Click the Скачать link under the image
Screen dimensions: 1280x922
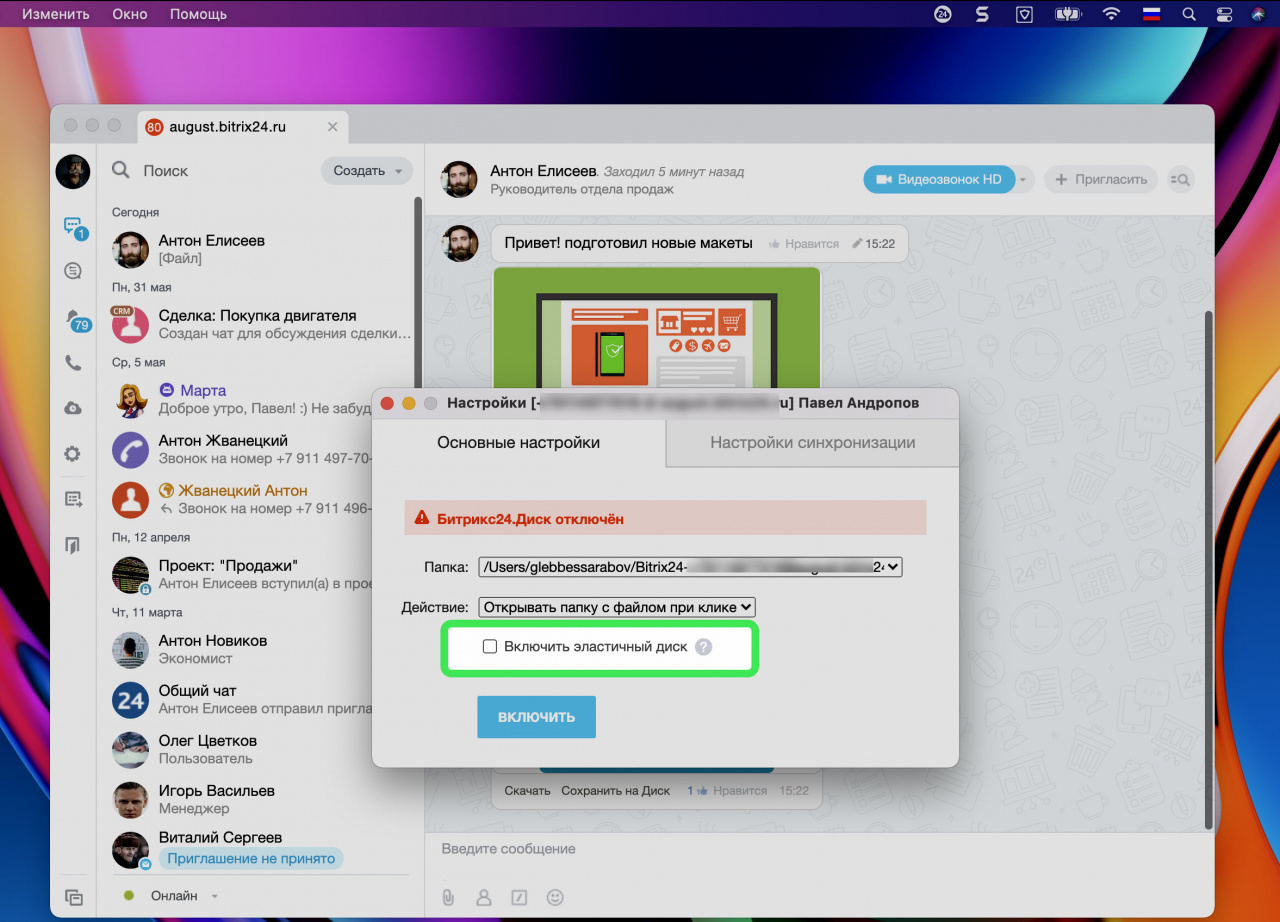527,790
